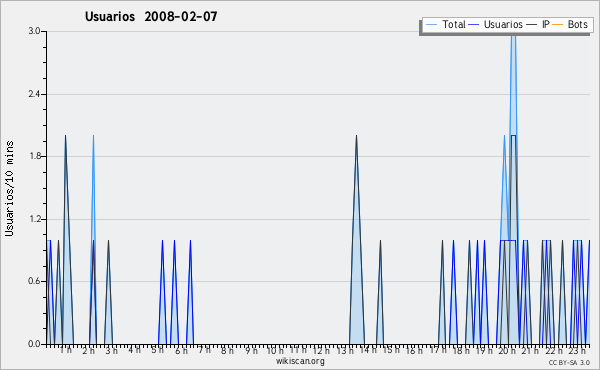This screenshot has height=370, width=600.
Task: Click the chart title 'Usuarios 2008-02-07'
Action: (151, 16)
